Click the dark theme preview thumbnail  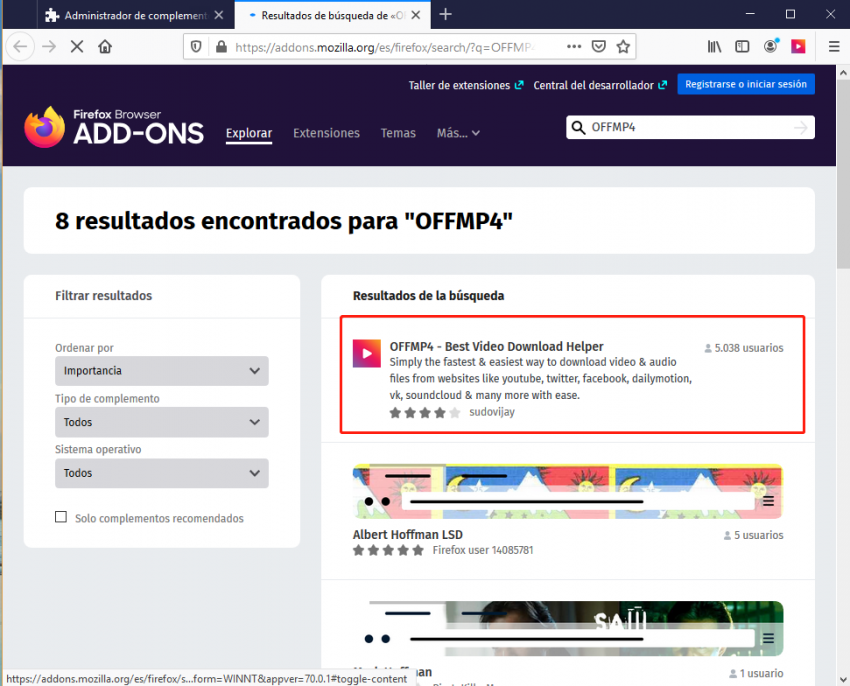pos(568,629)
